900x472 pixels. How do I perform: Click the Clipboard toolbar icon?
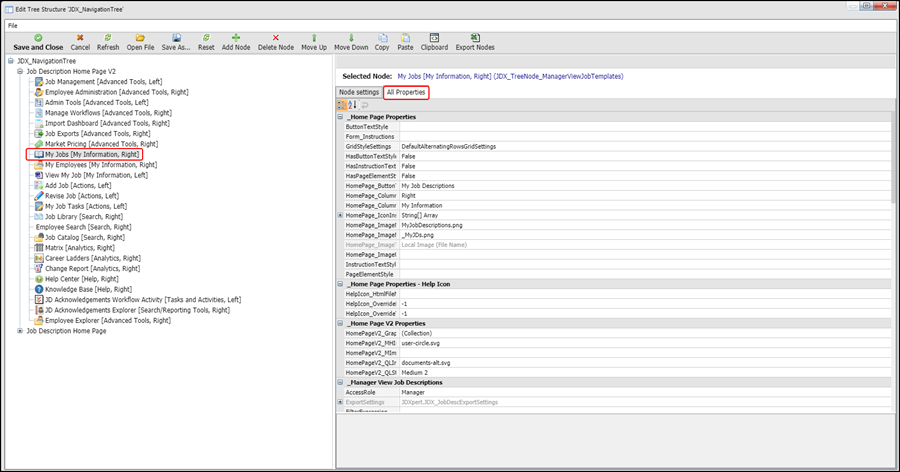click(x=434, y=37)
